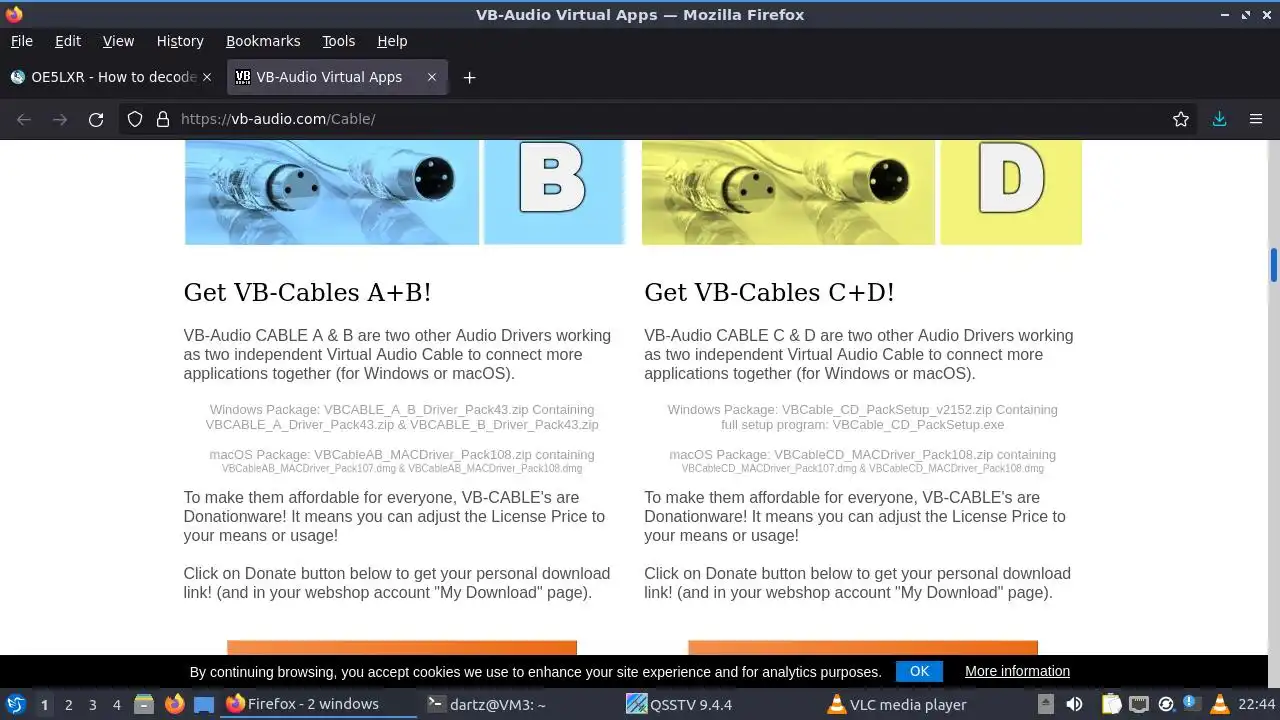Open the View menu
Screen dimensions: 1280x720
118,41
